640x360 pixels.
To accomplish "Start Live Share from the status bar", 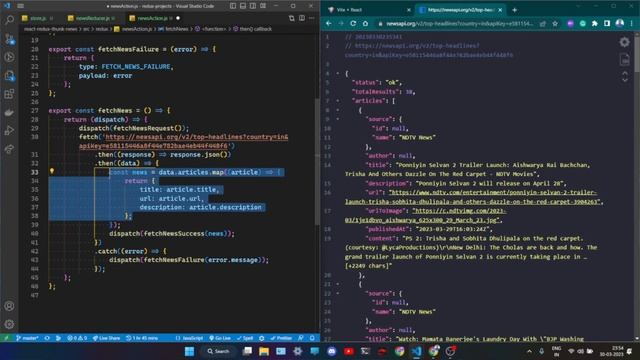I will [x=106, y=338].
